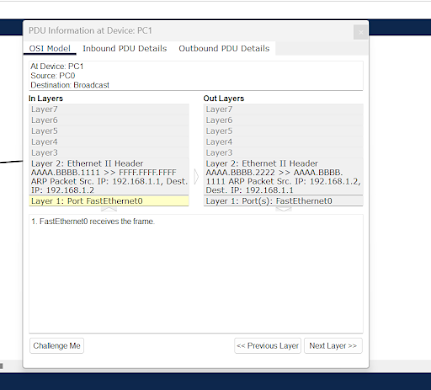Click the Out Layers heading
The height and width of the screenshot is (390, 431).
point(224,98)
